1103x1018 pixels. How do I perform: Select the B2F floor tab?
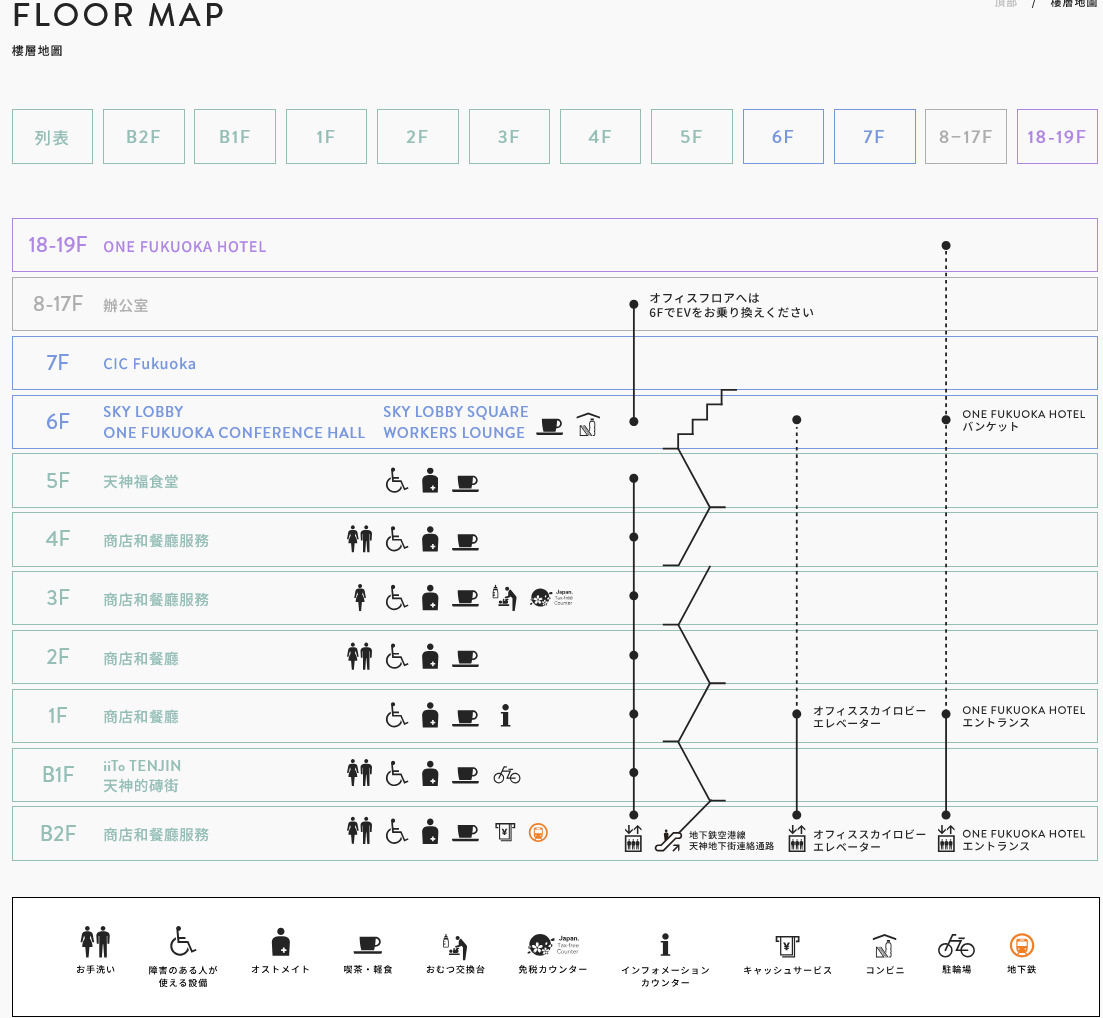pyautogui.click(x=143, y=137)
